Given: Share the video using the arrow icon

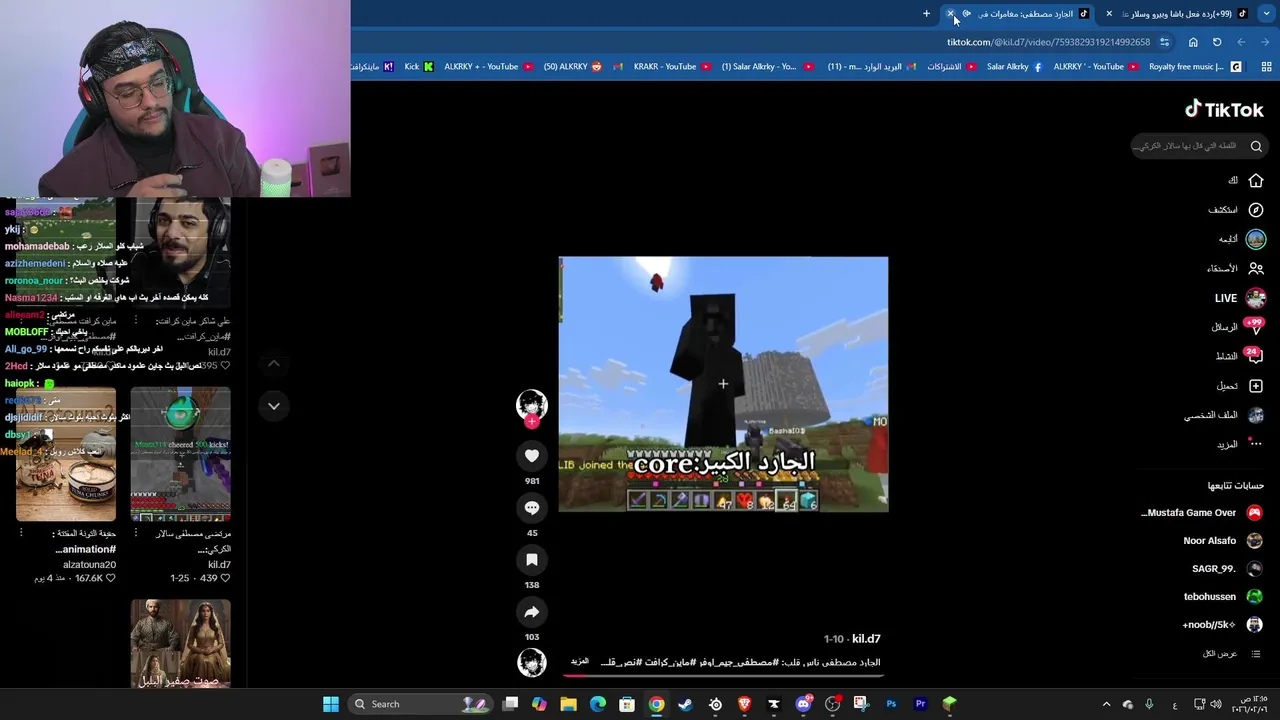Looking at the screenshot, I should [532, 612].
